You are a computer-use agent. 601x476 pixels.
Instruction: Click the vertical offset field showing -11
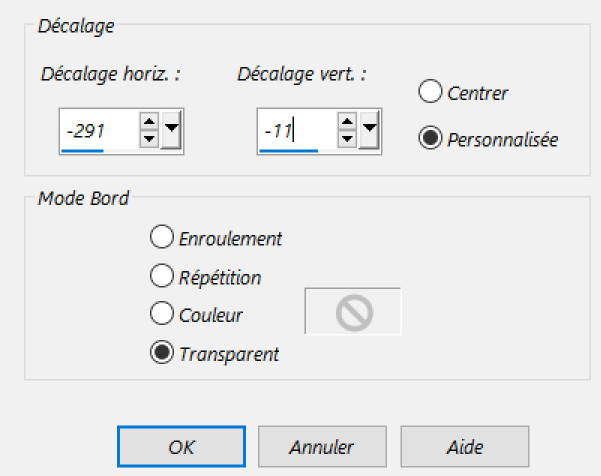click(x=294, y=131)
